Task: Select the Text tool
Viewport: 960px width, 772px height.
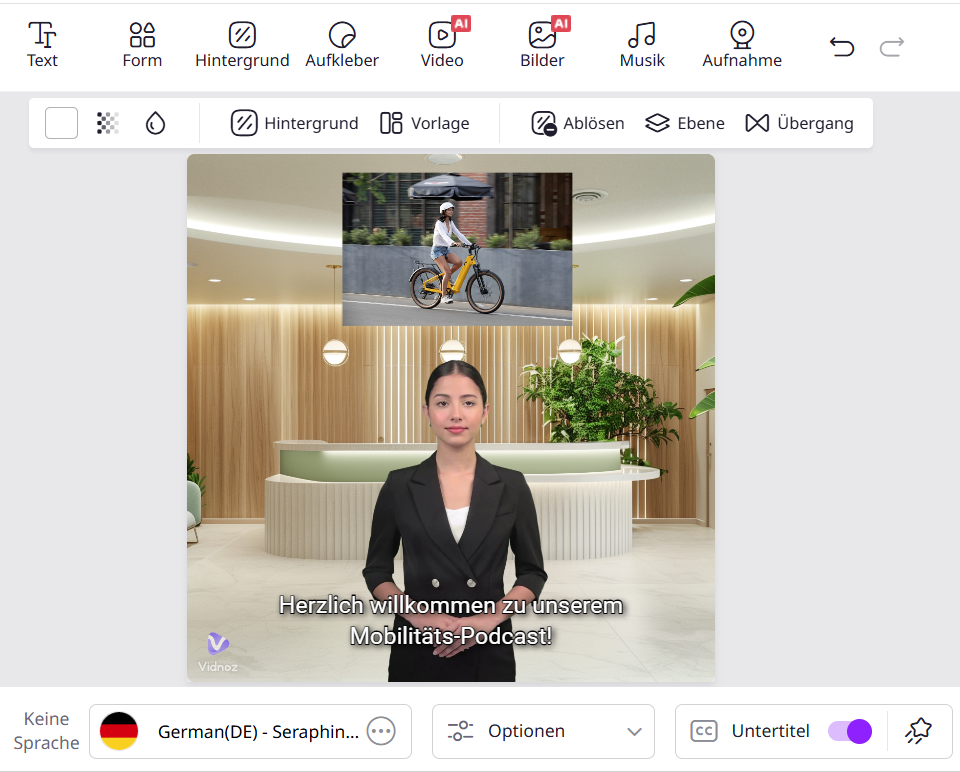Action: pyautogui.click(x=42, y=45)
